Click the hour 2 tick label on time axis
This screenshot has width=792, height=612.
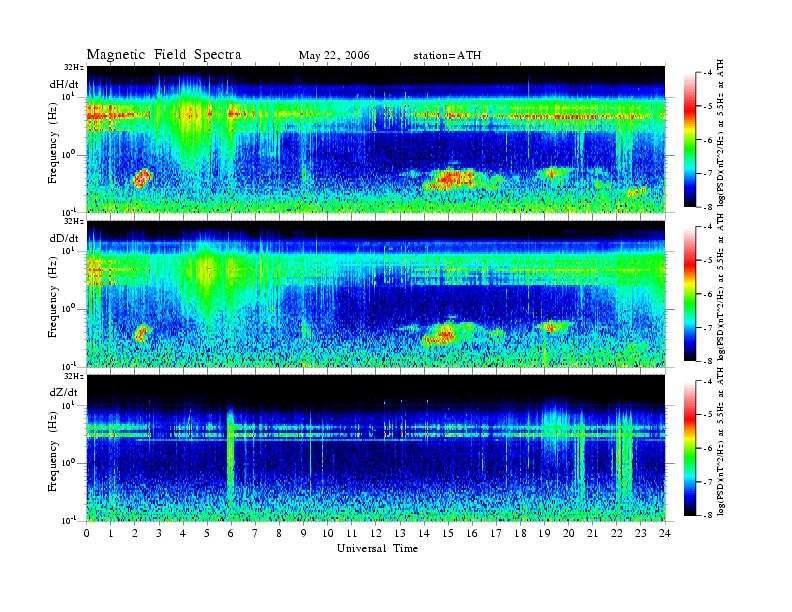135,533
